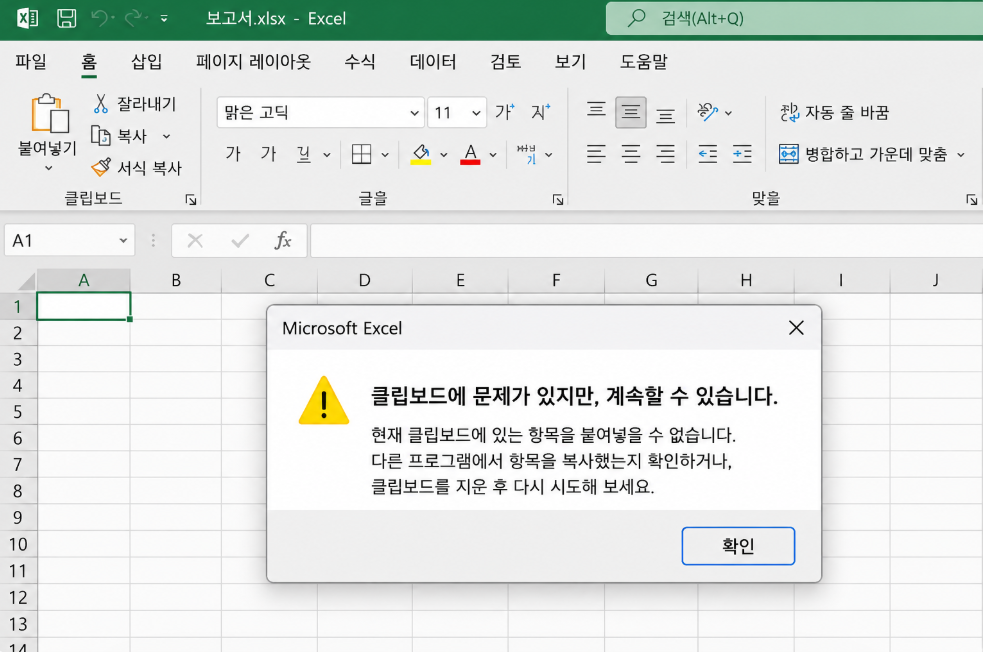Click 복사 copy button

pyautogui.click(x=119, y=135)
